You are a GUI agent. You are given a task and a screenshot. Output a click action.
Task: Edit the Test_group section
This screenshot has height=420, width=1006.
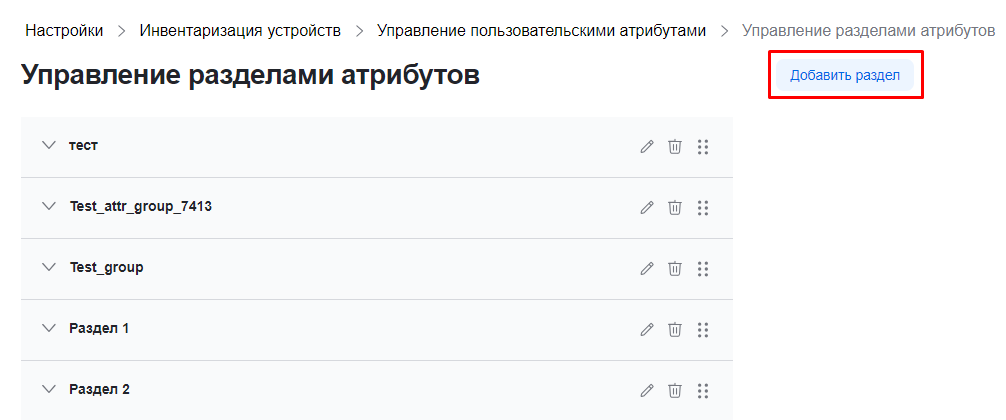[x=647, y=269]
